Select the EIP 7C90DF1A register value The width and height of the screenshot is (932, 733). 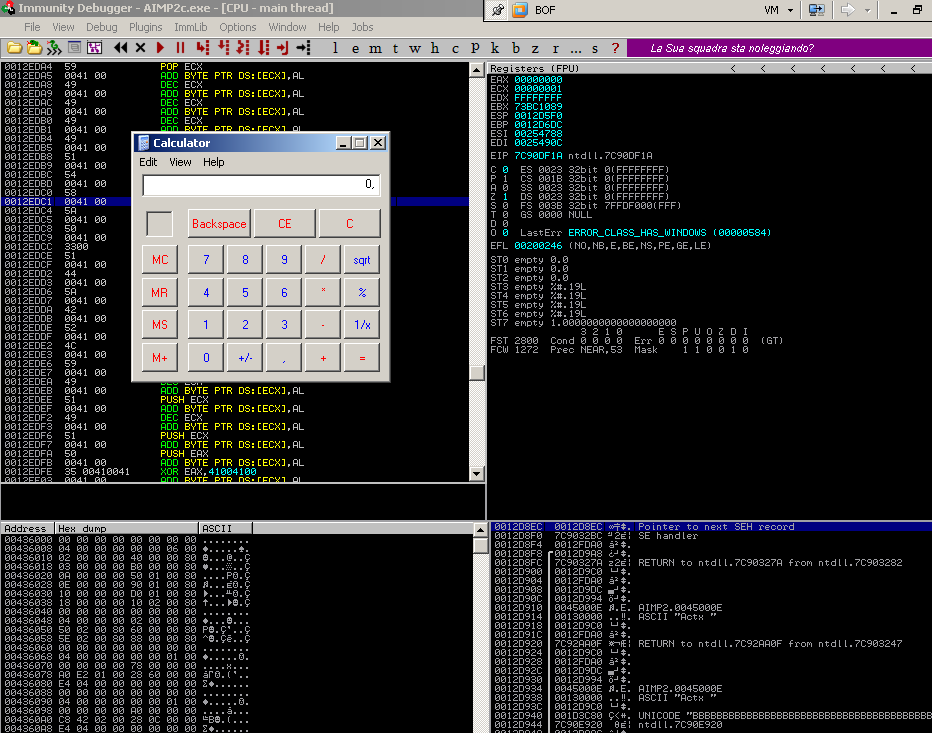pyautogui.click(x=538, y=156)
